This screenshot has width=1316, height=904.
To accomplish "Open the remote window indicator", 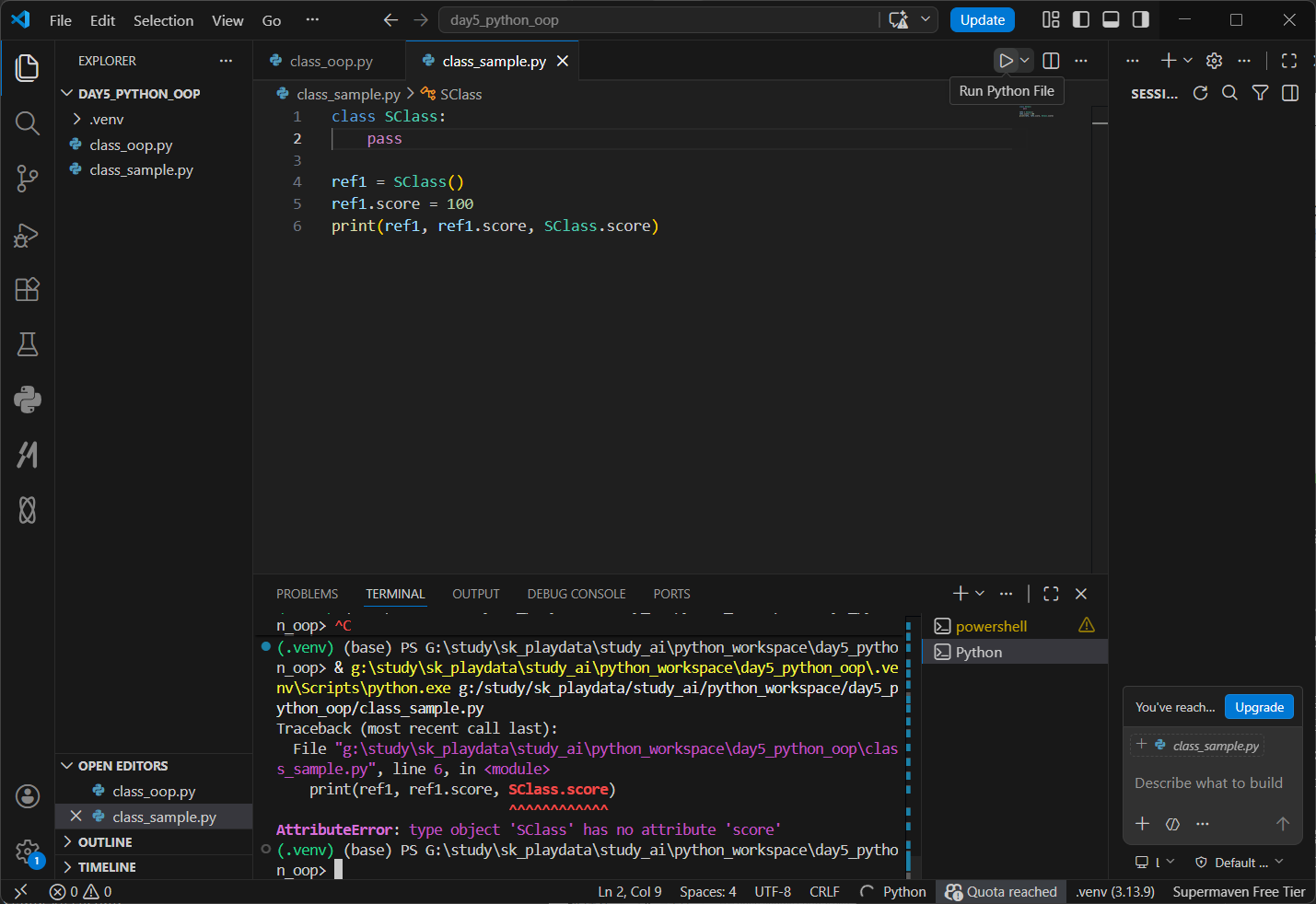I will (x=20, y=891).
